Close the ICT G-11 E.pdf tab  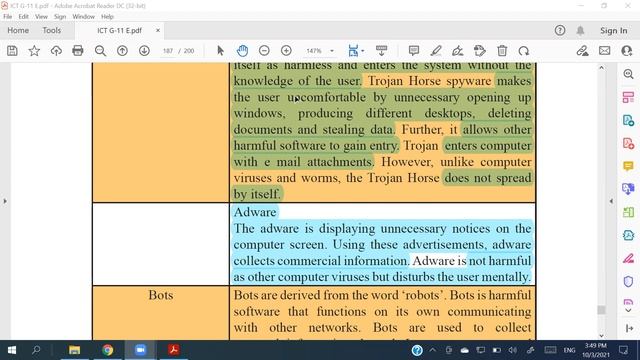point(158,30)
